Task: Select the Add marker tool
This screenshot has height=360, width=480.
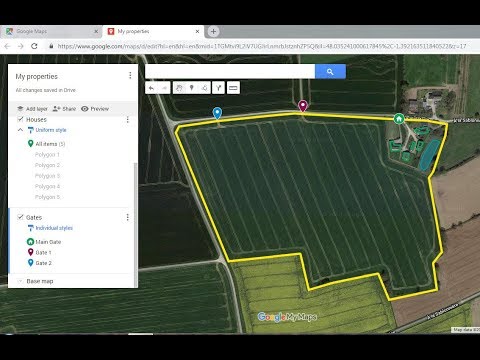Action: [x=192, y=88]
